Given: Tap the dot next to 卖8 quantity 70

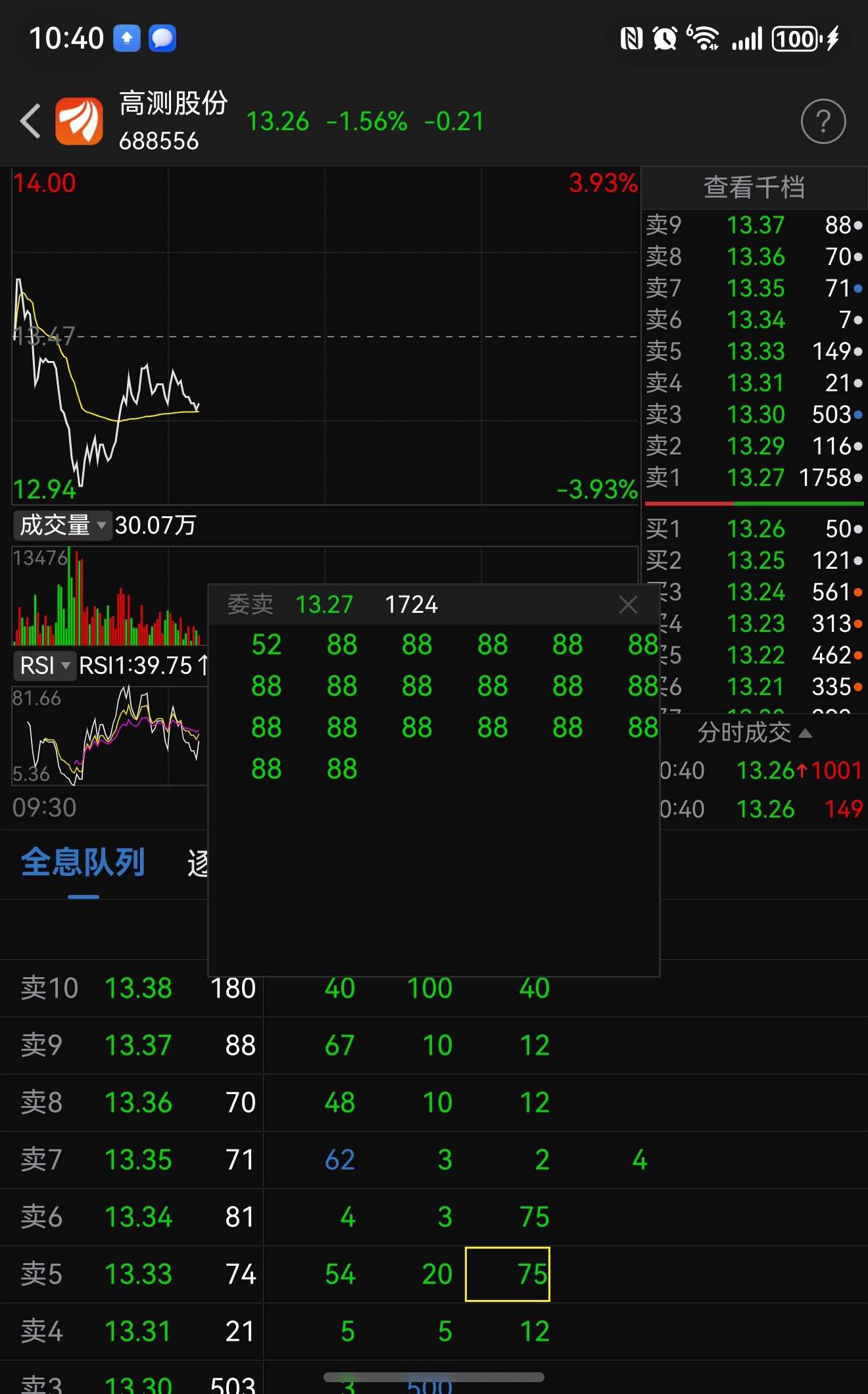Looking at the screenshot, I should [x=858, y=257].
